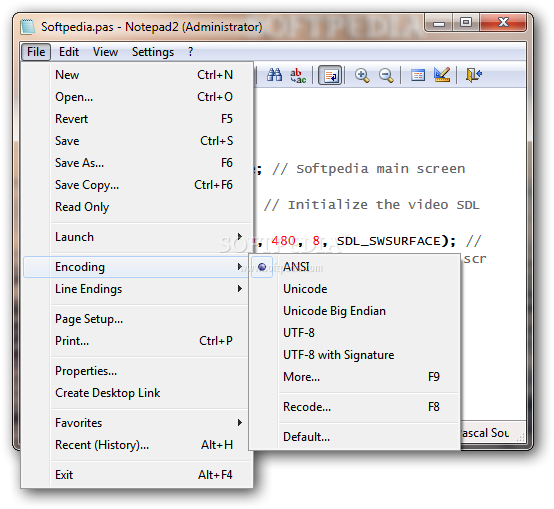
Task: Click Exit in File menu
Action: pos(138,474)
